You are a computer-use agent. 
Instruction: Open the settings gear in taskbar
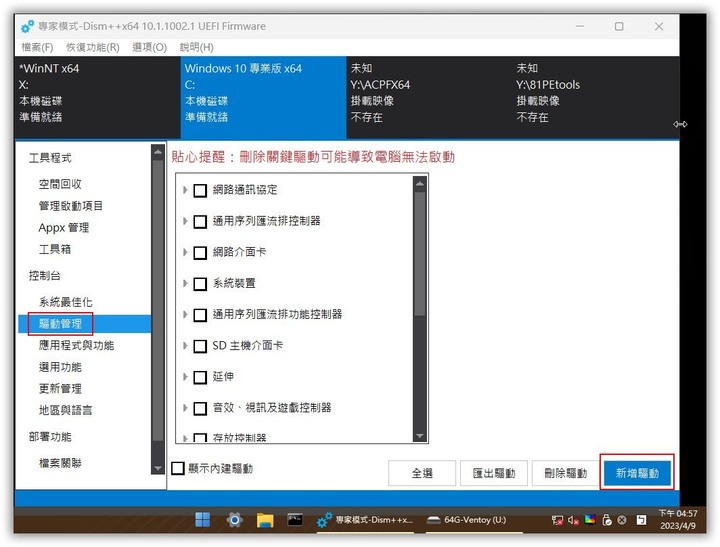click(234, 520)
